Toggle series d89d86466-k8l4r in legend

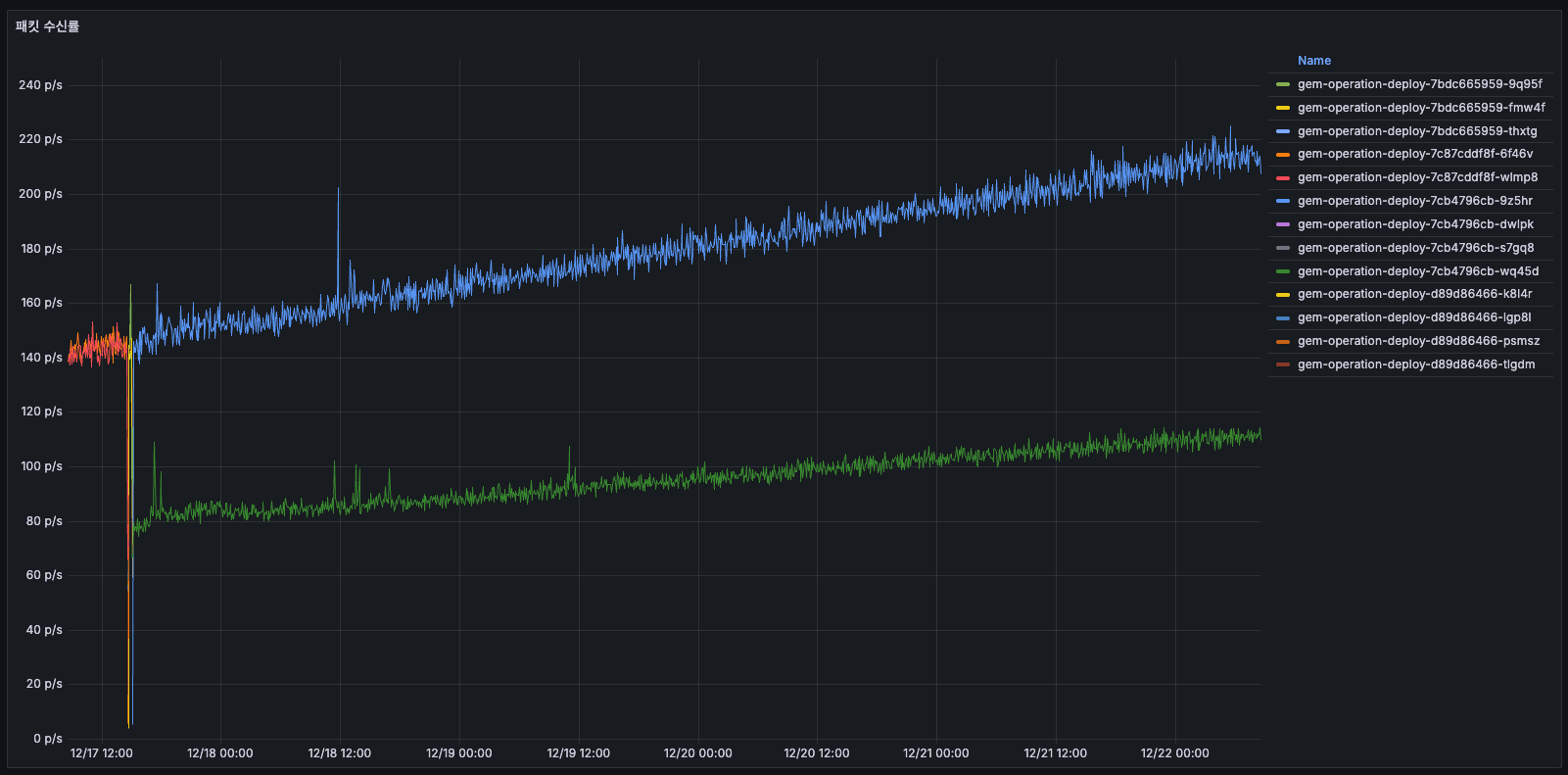tap(1414, 294)
